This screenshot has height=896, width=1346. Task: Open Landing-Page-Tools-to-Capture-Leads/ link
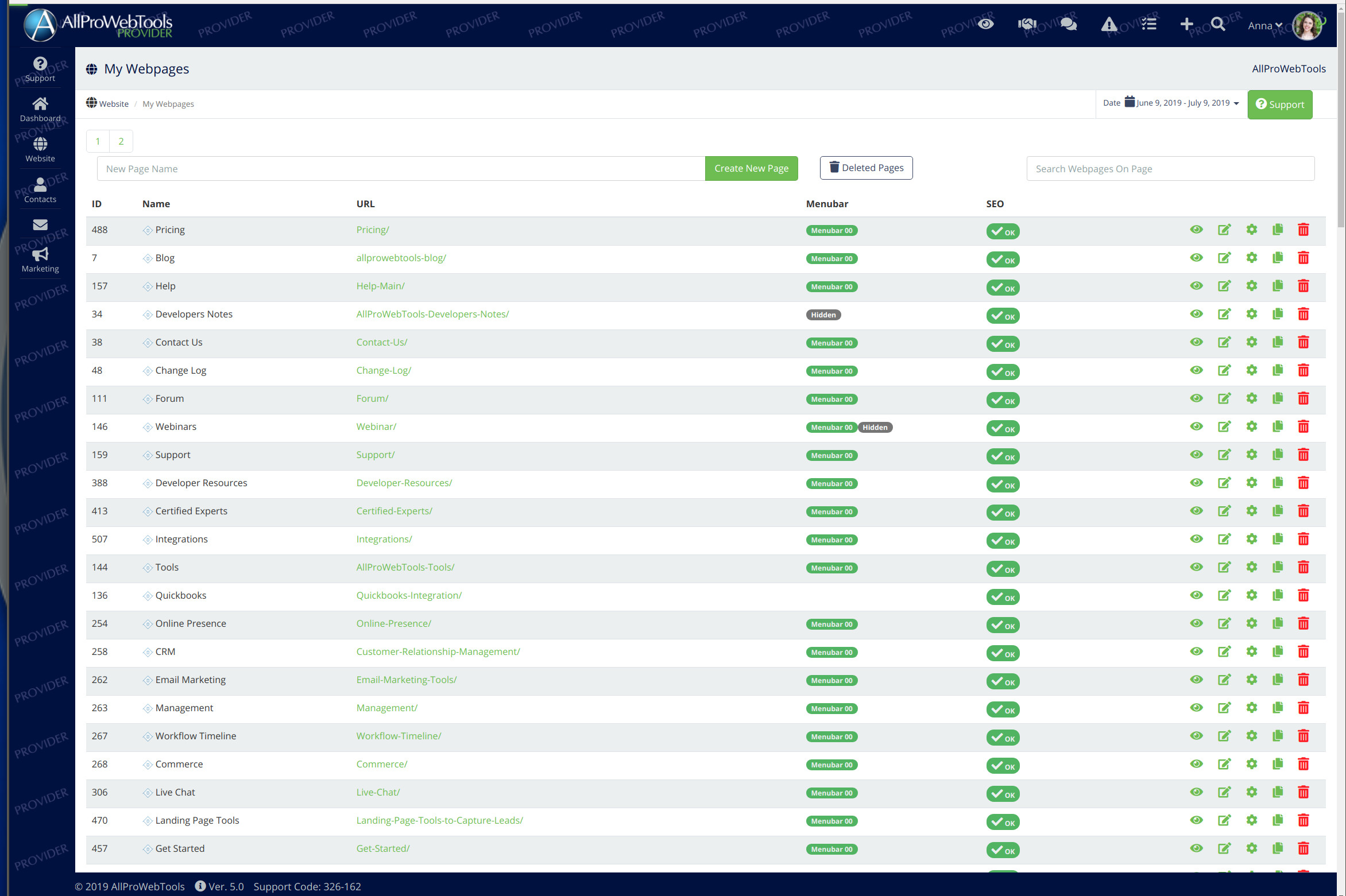pyautogui.click(x=439, y=820)
